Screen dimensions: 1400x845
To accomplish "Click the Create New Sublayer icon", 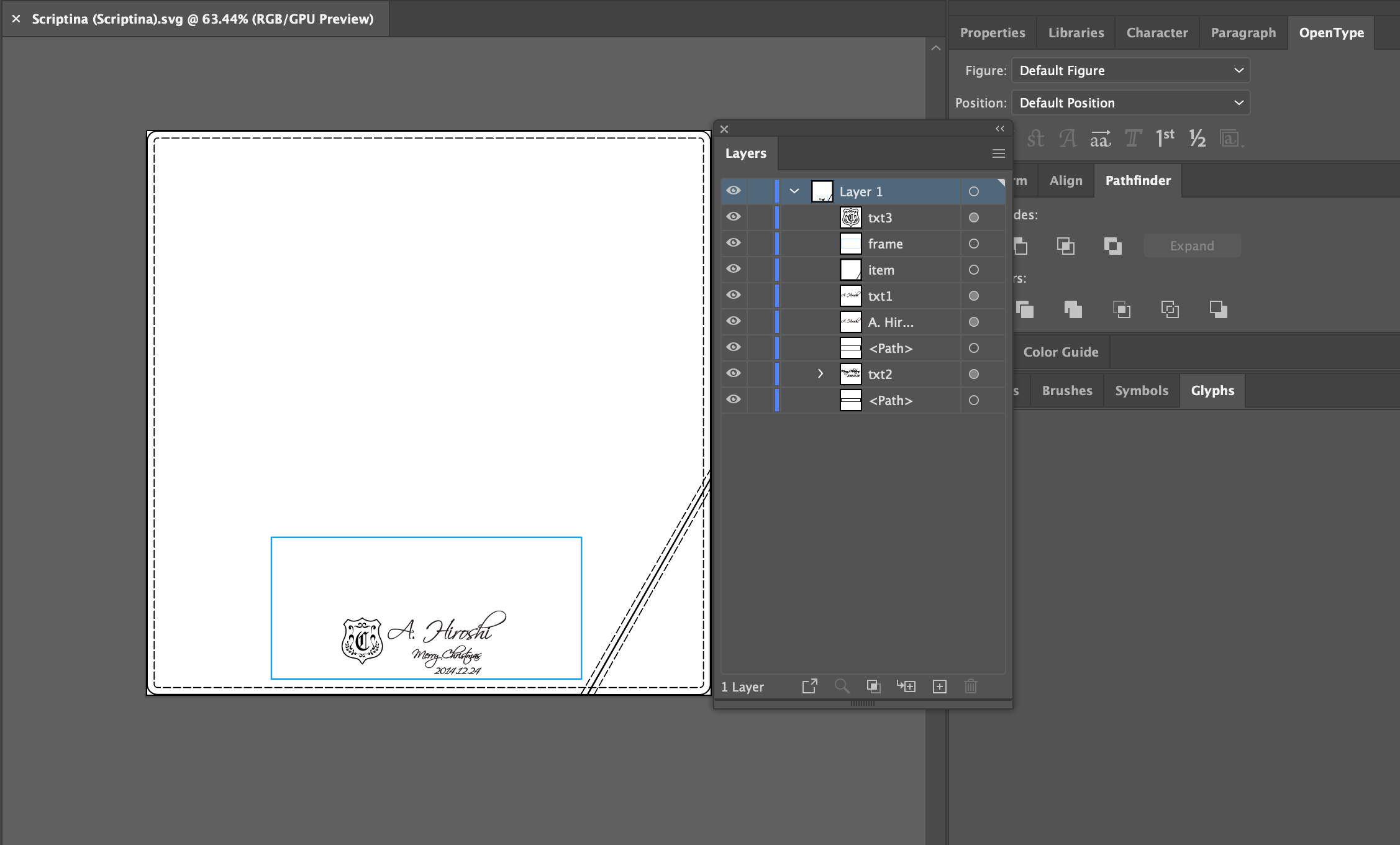I will [x=906, y=687].
